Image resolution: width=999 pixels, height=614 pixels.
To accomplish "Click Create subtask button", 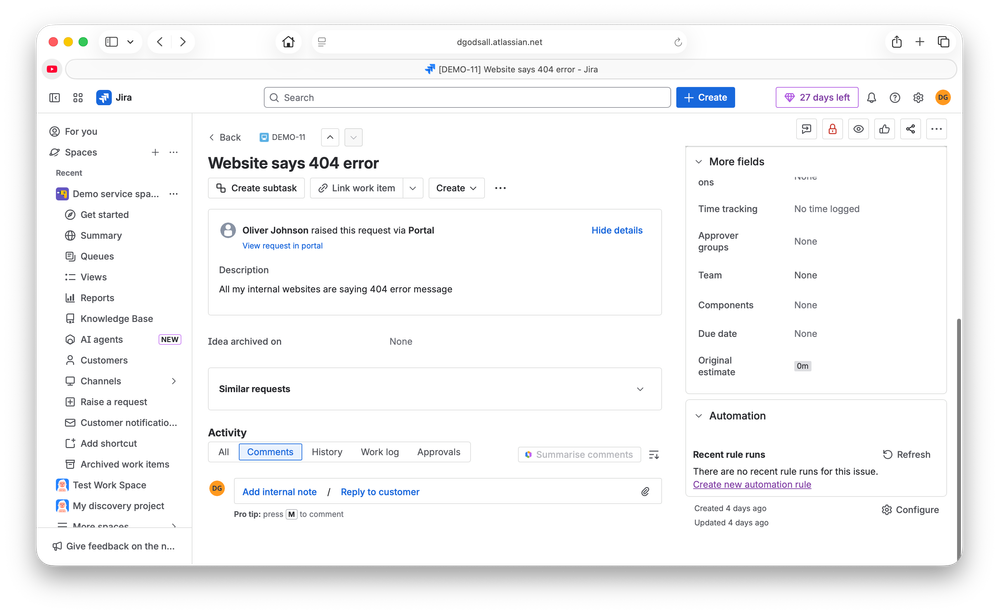I will point(257,188).
